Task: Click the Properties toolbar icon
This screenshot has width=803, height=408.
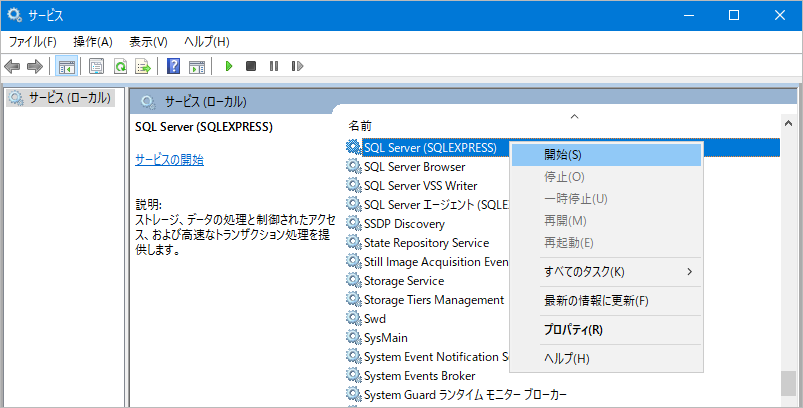Action: point(96,66)
